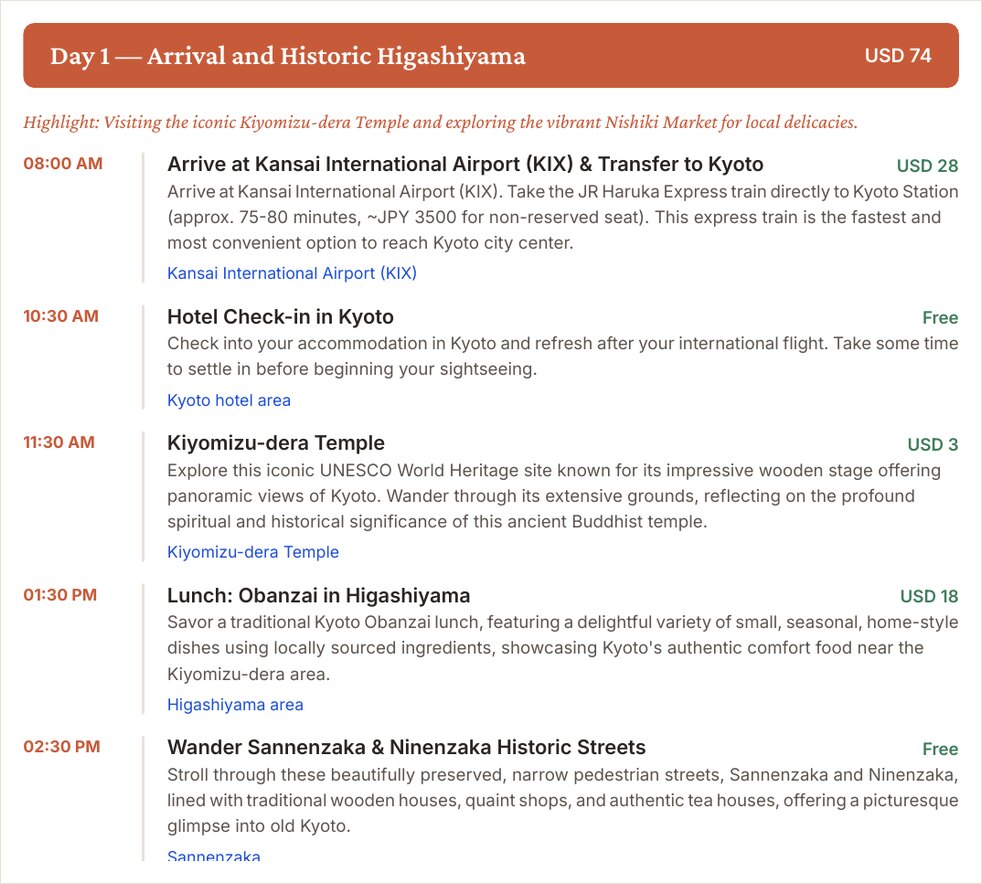Click the USD 3 temple cost
The image size is (982, 884).
tap(933, 445)
